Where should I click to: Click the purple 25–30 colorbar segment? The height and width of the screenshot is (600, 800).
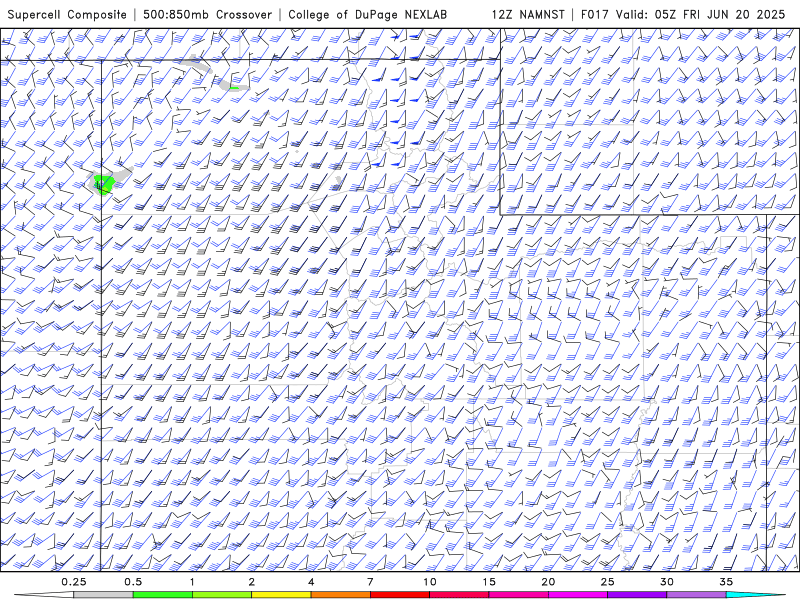click(x=637, y=595)
